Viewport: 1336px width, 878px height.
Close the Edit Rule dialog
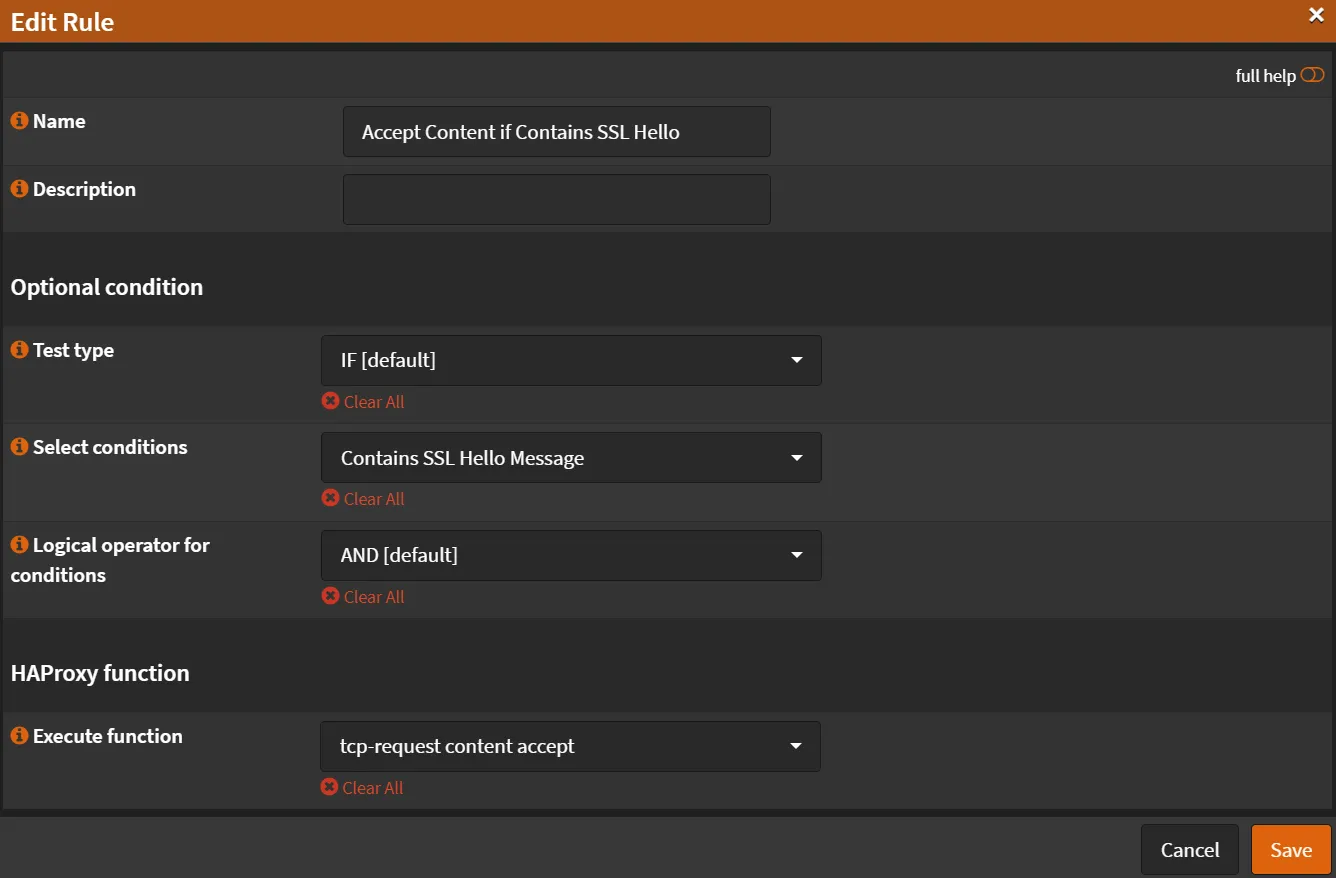pos(1317,15)
